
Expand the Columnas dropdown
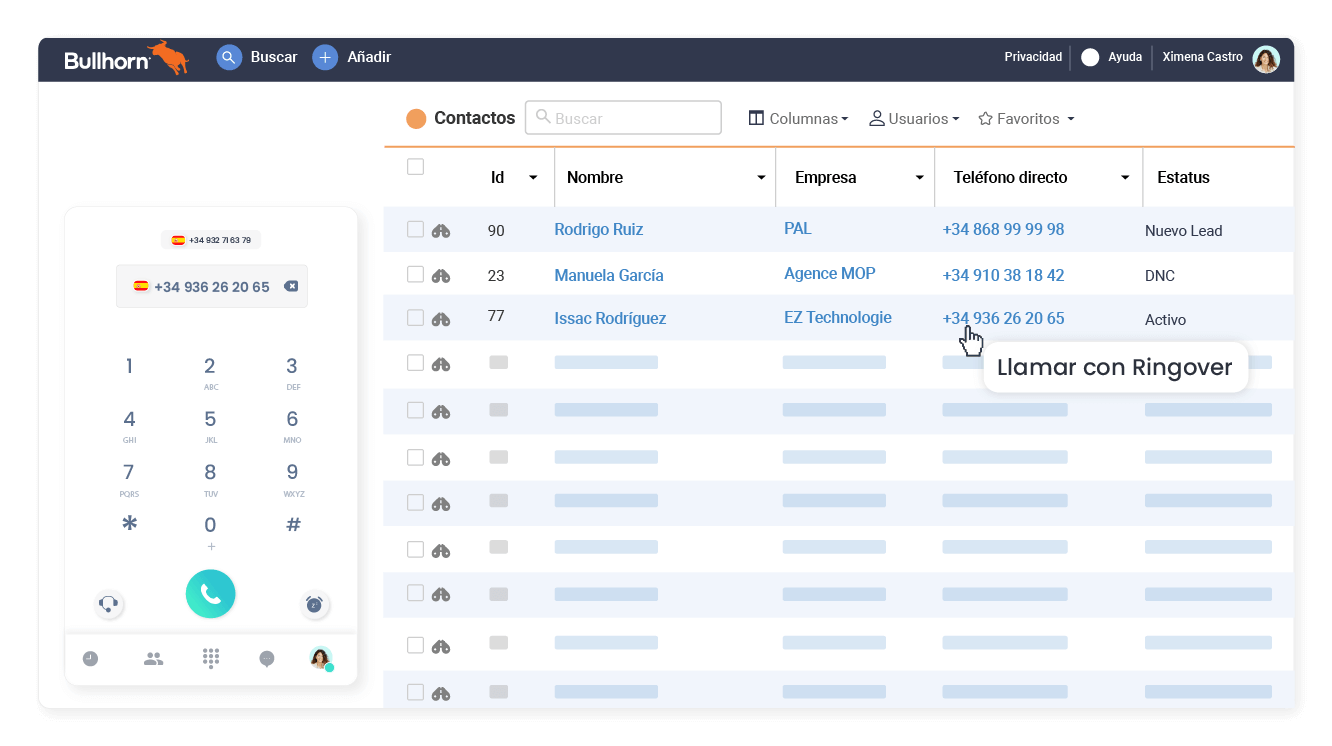coord(798,119)
